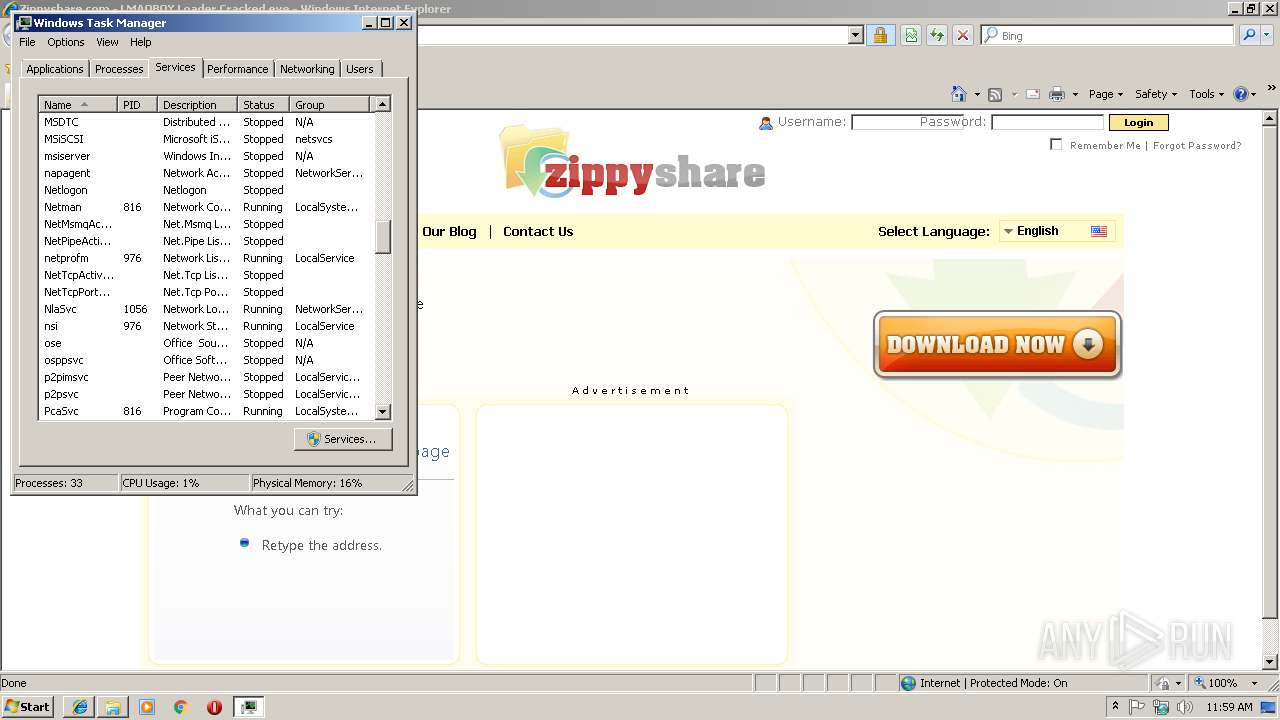Click the RSS feeds icon

point(995,94)
